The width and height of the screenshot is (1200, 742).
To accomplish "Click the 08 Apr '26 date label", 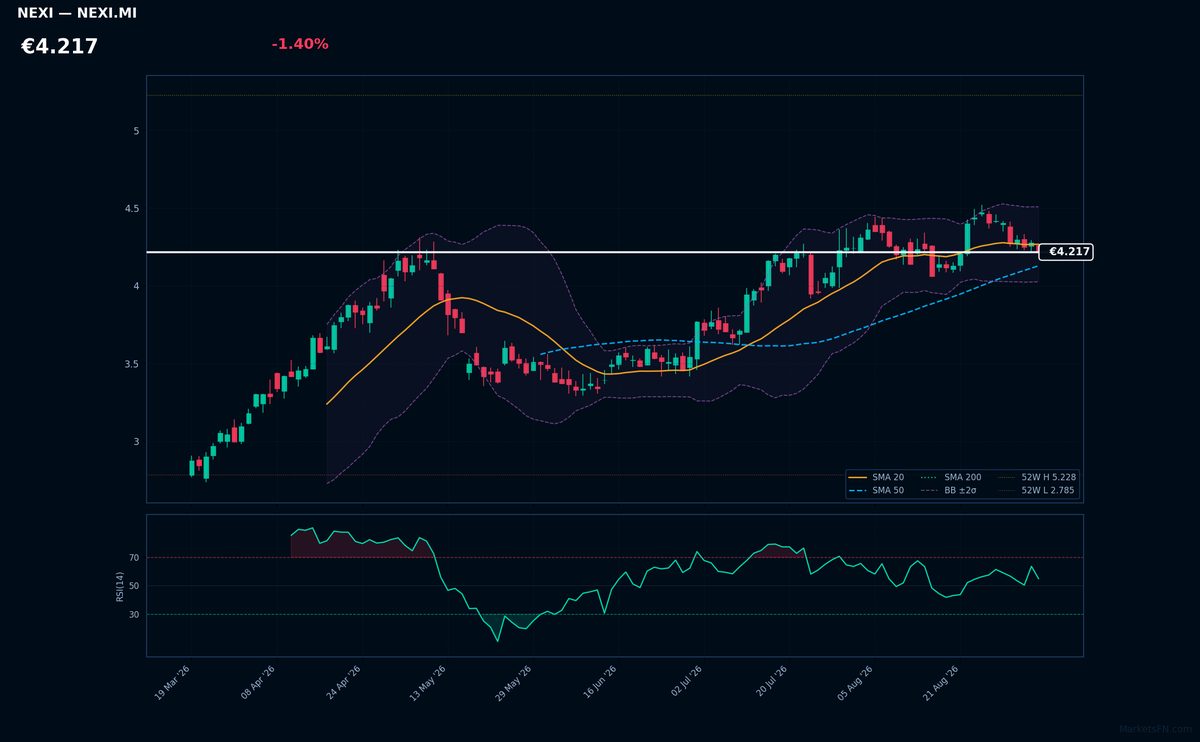I will pos(258,683).
